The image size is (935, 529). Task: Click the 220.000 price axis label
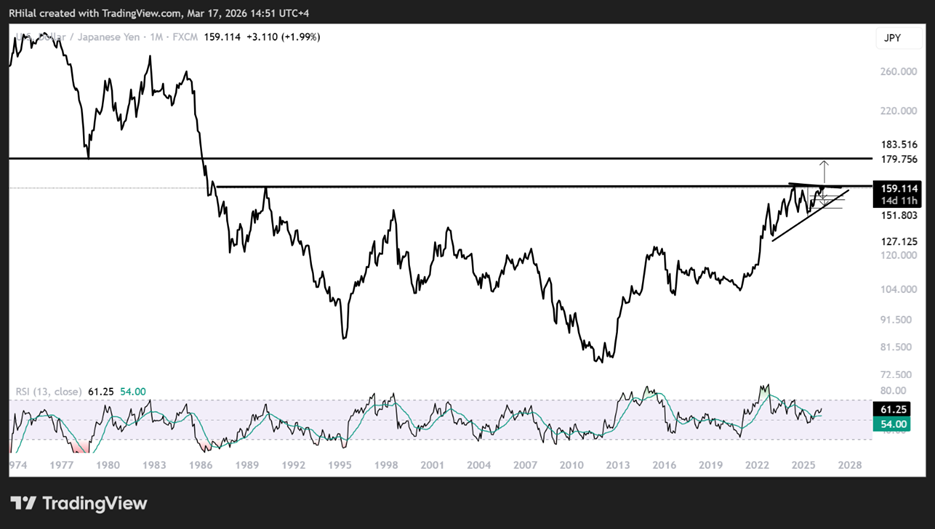899,111
